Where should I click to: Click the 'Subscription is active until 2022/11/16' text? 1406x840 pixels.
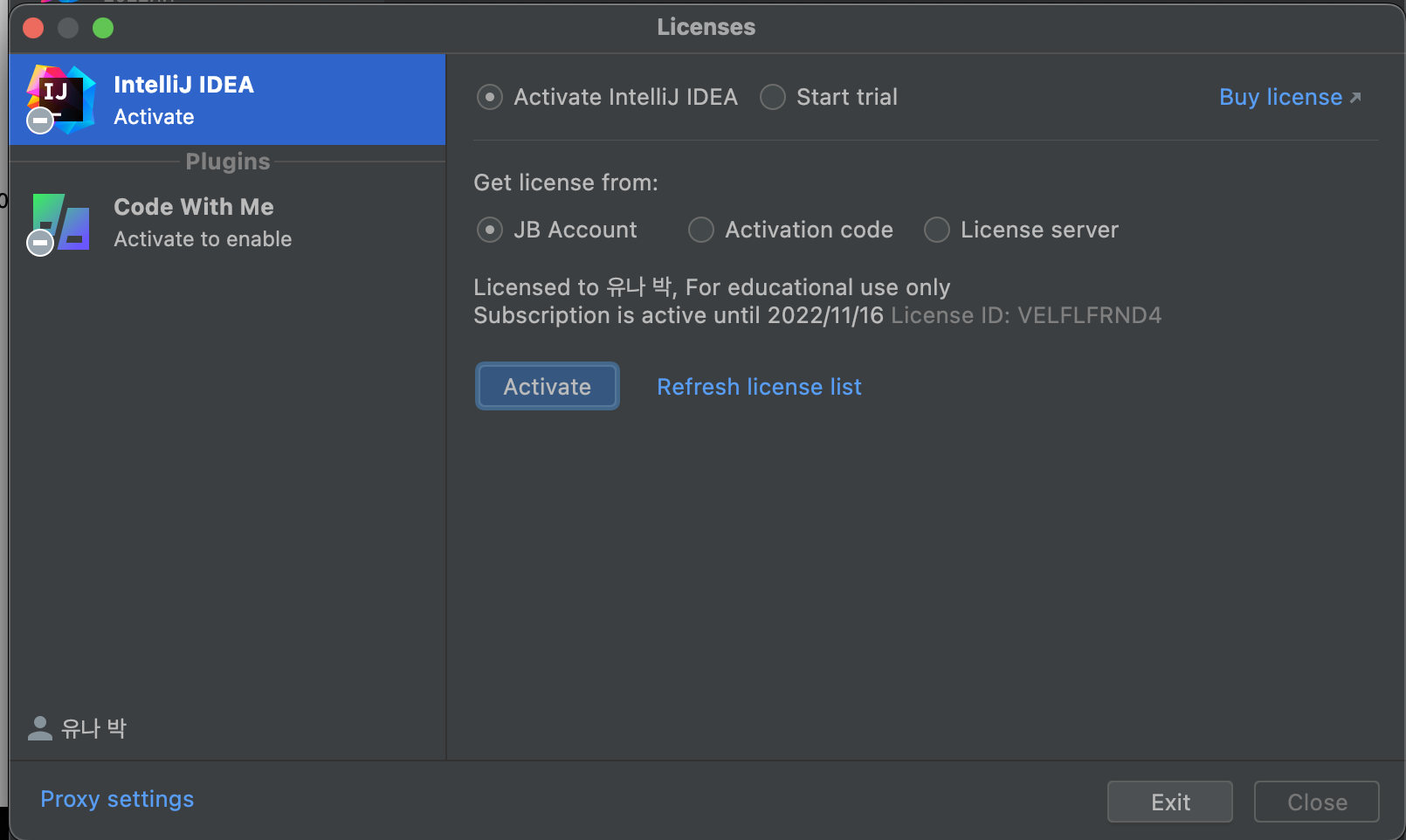coord(679,315)
